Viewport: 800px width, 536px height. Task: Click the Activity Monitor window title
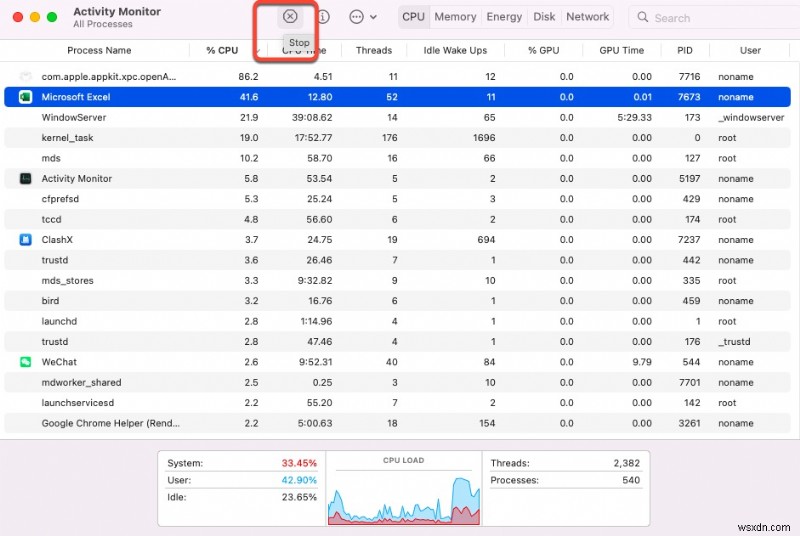pos(117,11)
